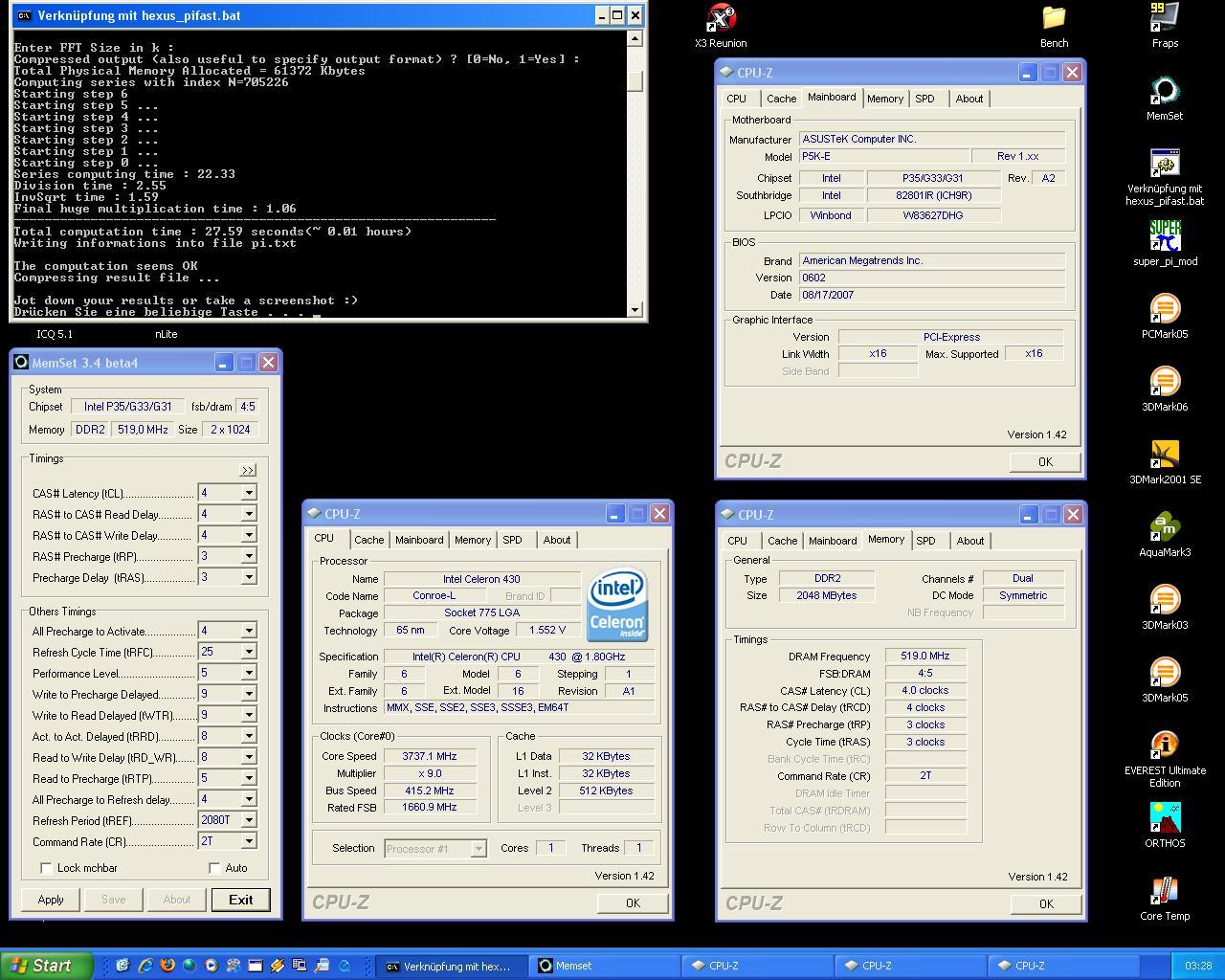Open the RAS# Precharge (tRP) dropdown

[x=249, y=556]
